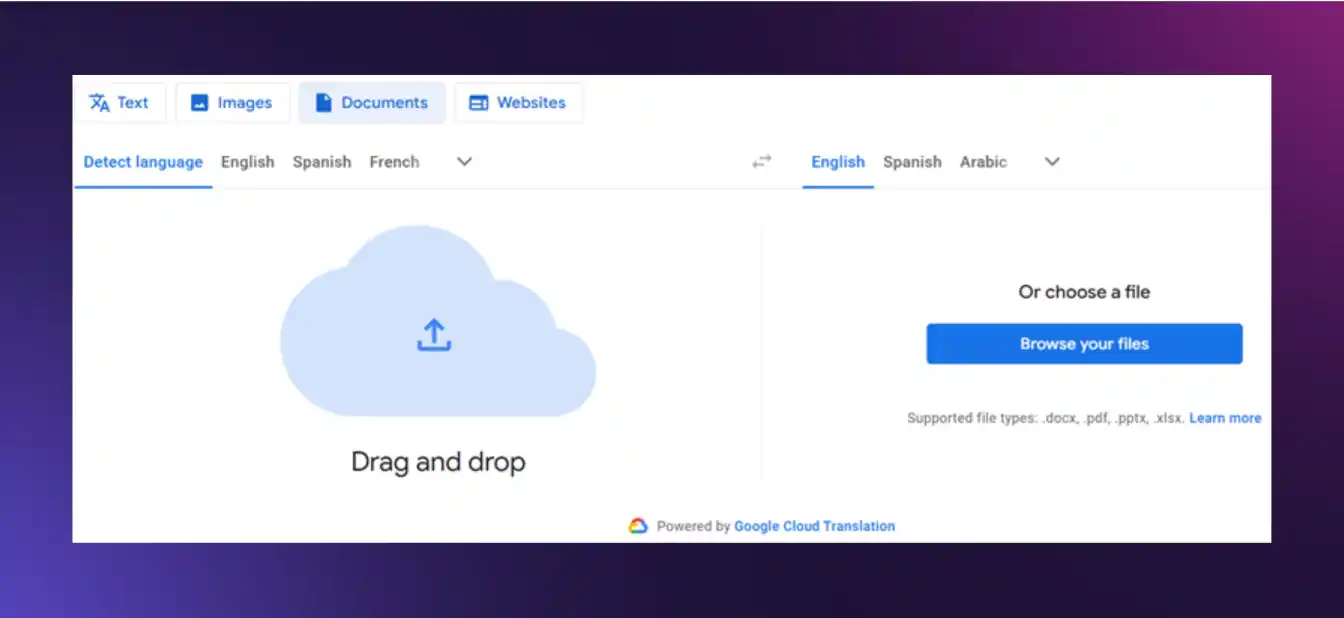This screenshot has width=1344, height=618.
Task: Click the Google Cloud logo icon
Action: [x=638, y=526]
